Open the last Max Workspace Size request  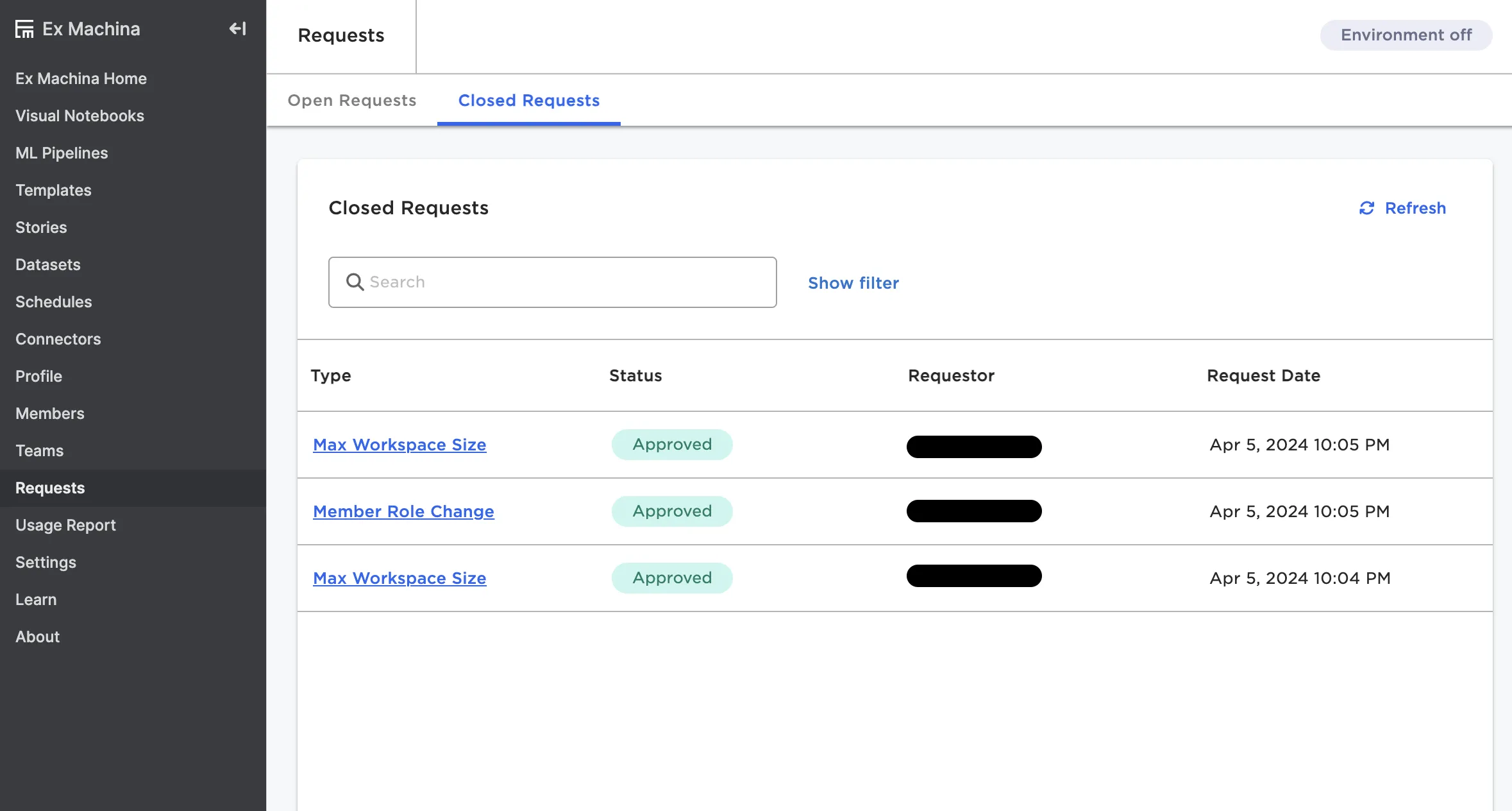(399, 578)
